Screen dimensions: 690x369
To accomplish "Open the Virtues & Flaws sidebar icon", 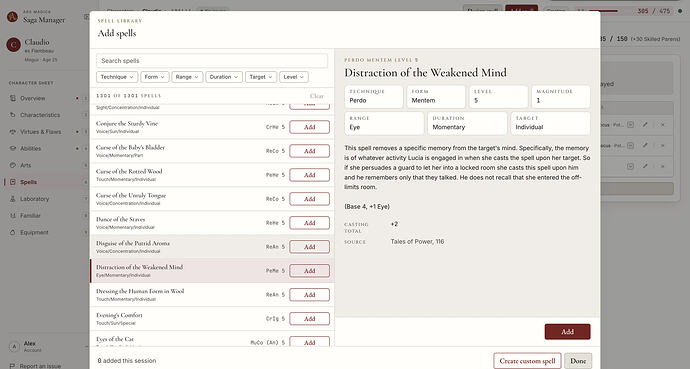I will (x=13, y=132).
